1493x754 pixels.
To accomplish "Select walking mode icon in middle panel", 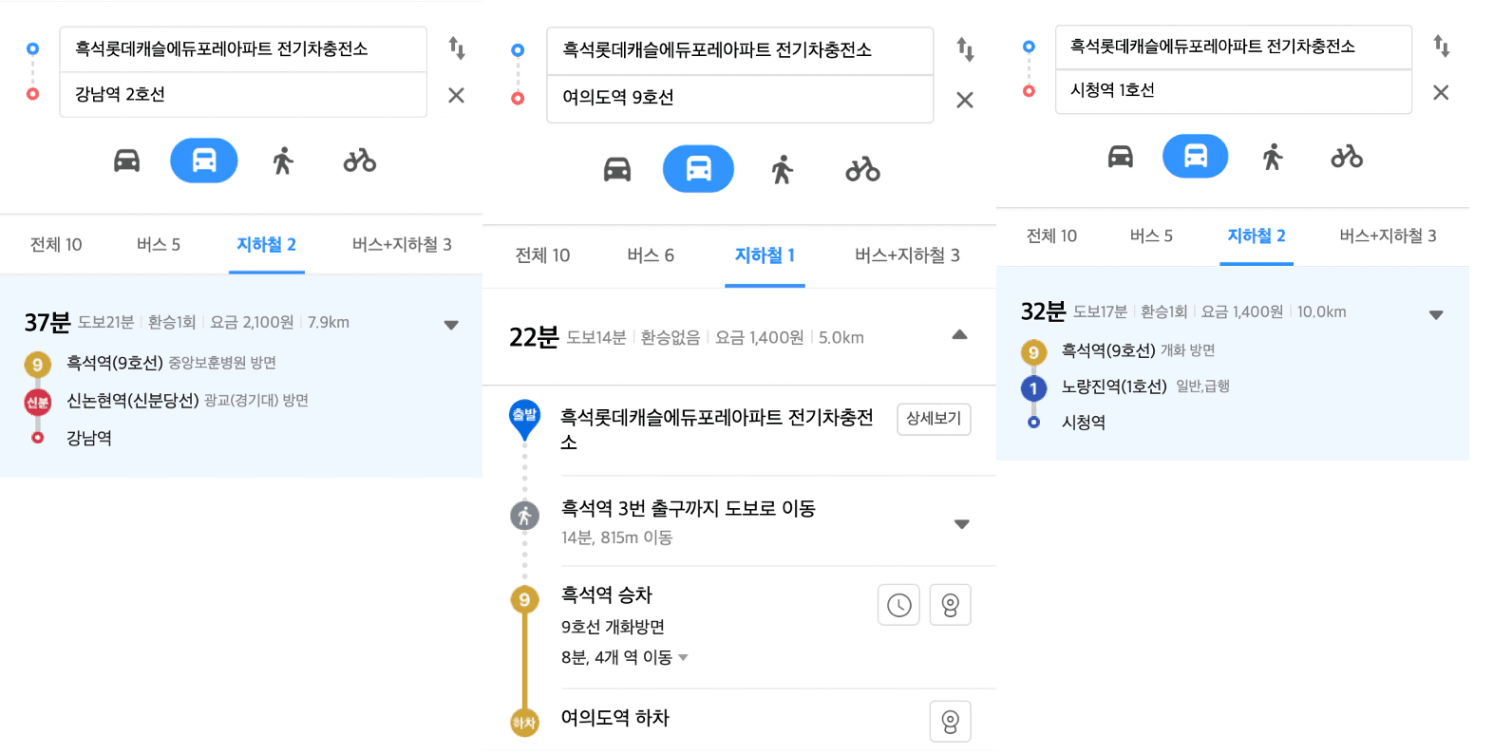I will coord(782,169).
